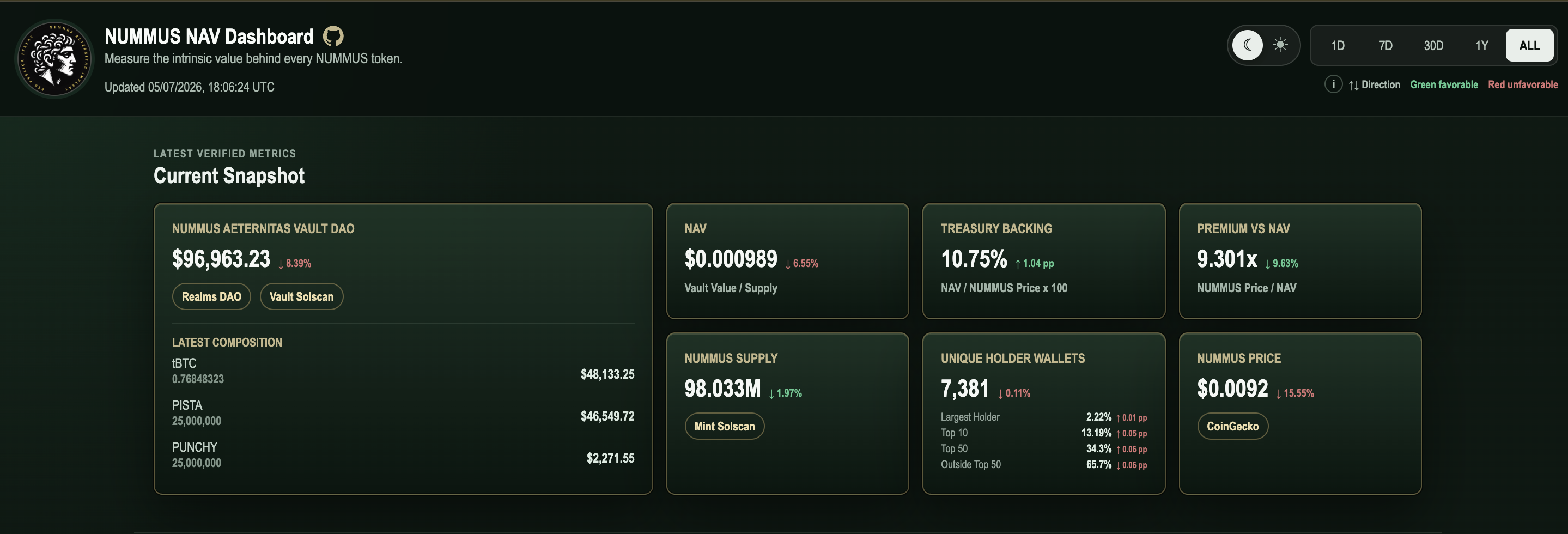This screenshot has height=534, width=1568.
Task: Click the Top 50 34.3% value
Action: pyautogui.click(x=1099, y=449)
